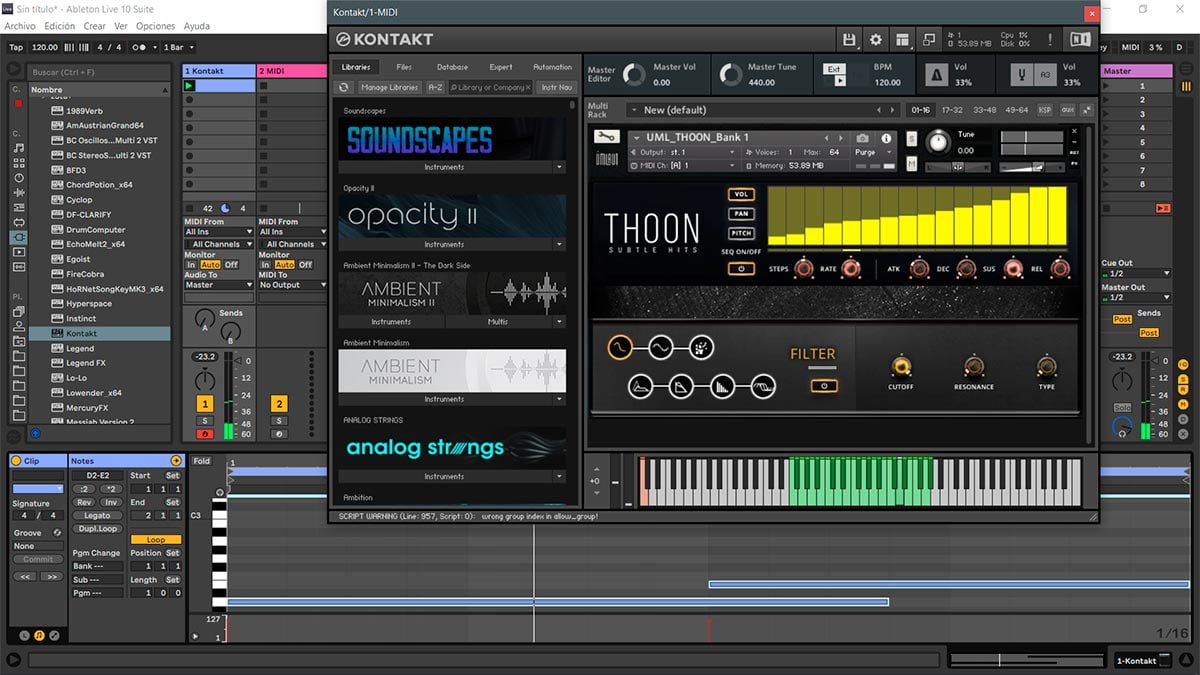Open instrument edit mode wrench icon
The image size is (1200, 675).
[x=607, y=137]
